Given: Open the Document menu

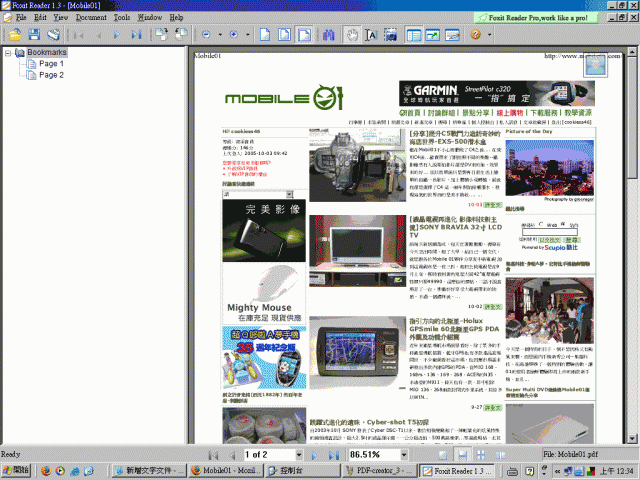Looking at the screenshot, I should point(91,18).
